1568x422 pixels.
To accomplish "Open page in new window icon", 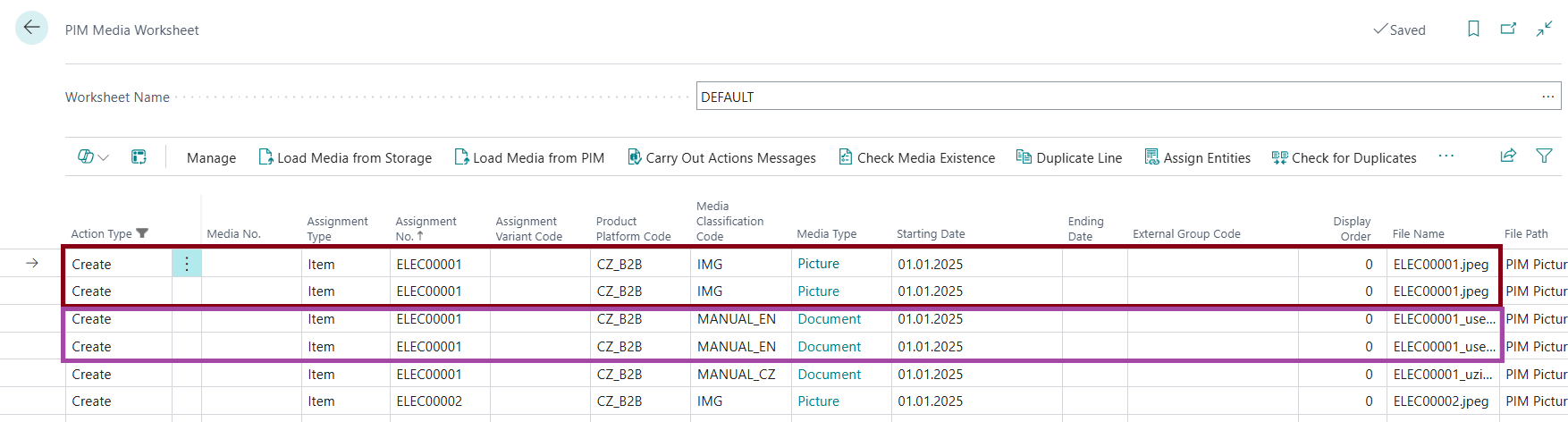I will point(1508,30).
